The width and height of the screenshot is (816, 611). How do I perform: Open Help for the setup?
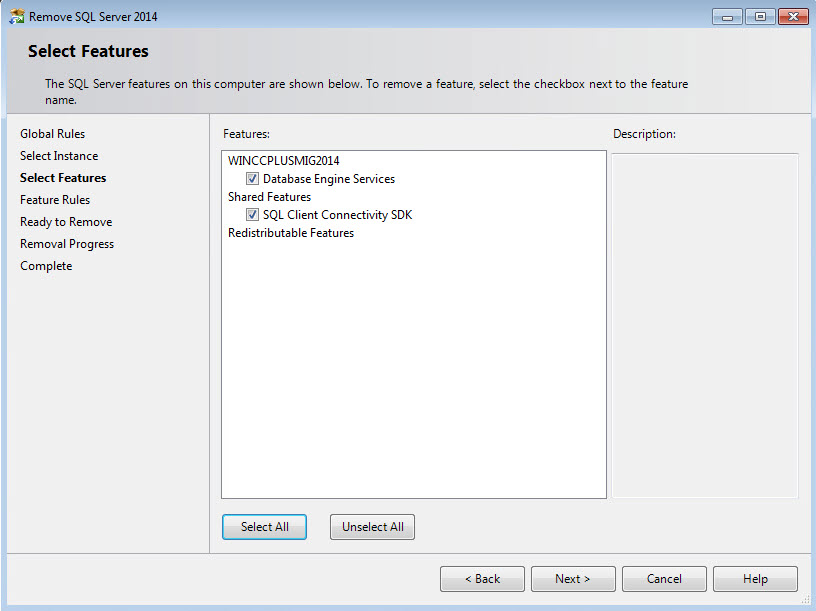[755, 579]
